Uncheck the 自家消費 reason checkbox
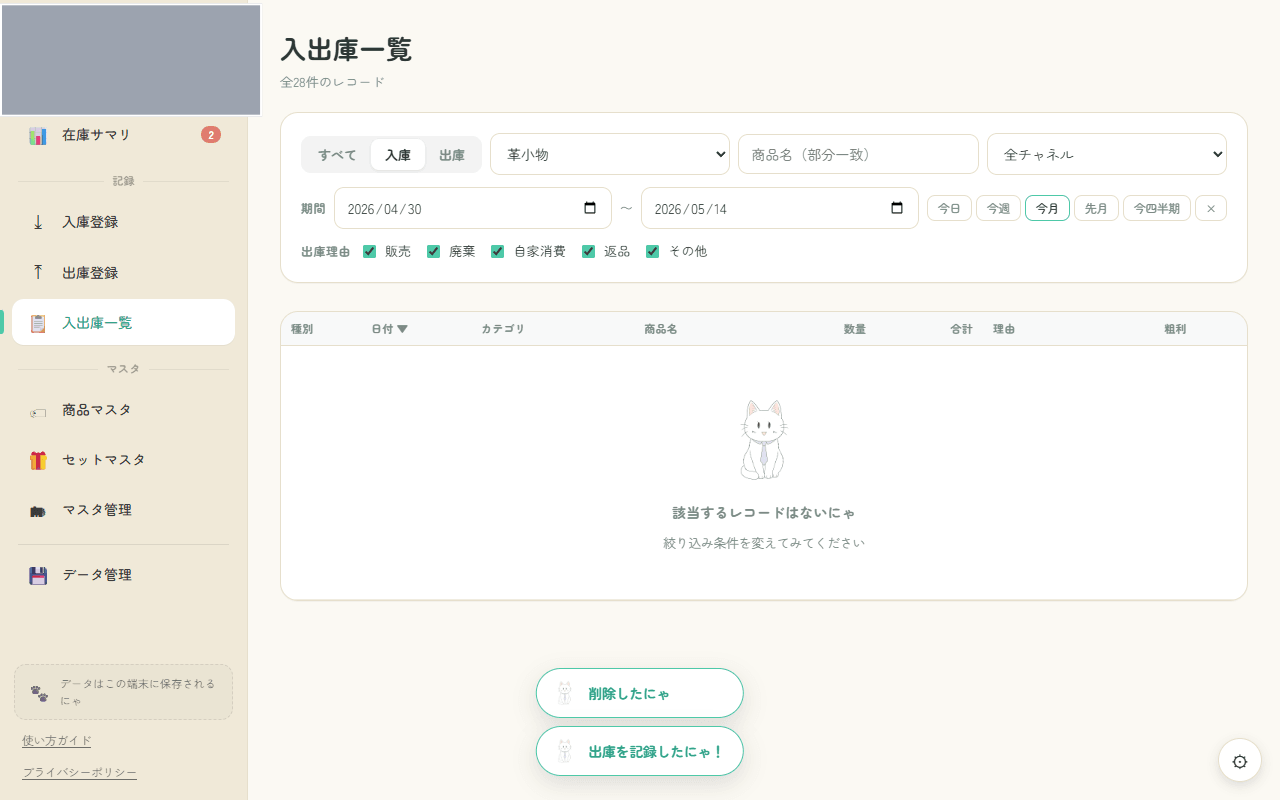 [497, 251]
